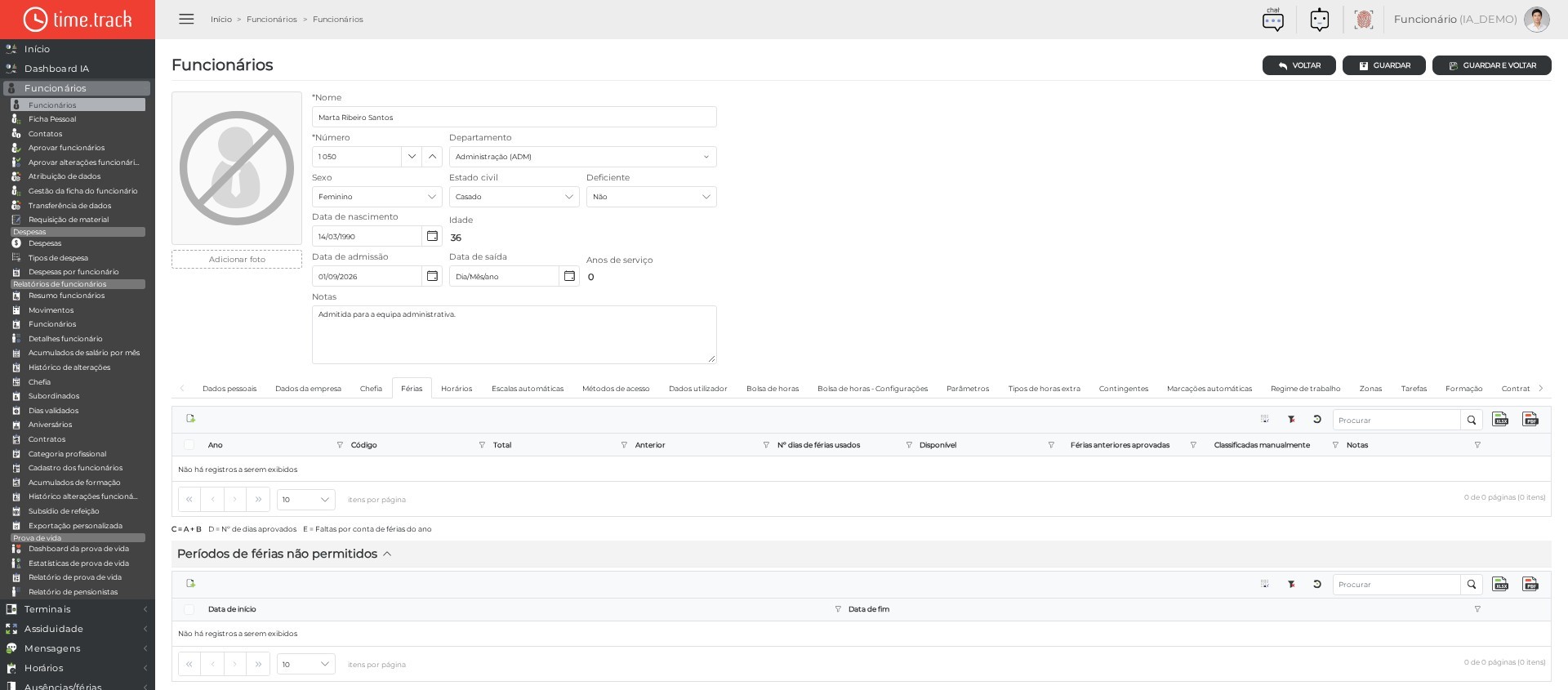Viewport: 1568px width, 690px height.
Task: Click the Adicionar foto button
Action: [x=237, y=260]
